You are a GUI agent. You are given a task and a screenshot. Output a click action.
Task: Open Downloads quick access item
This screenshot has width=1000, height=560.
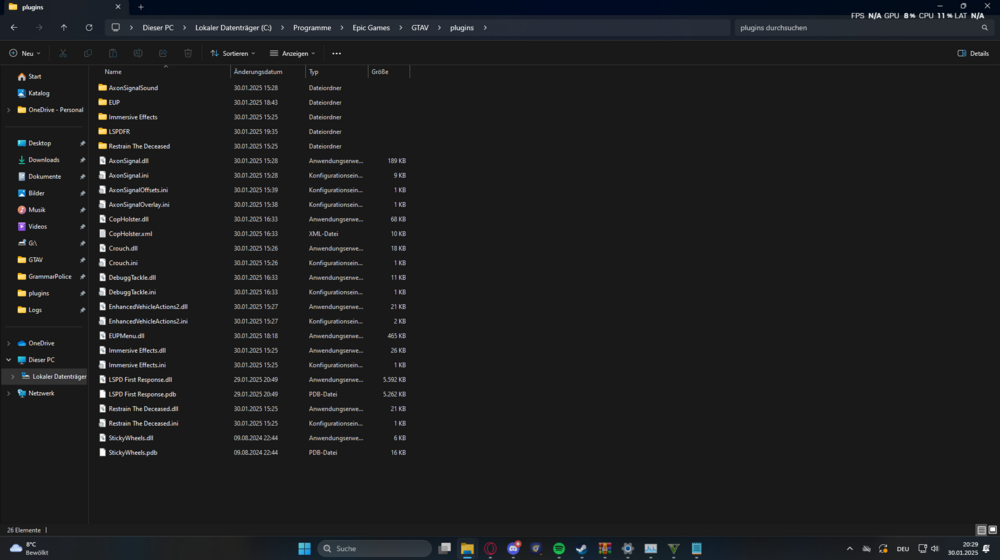click(43, 160)
